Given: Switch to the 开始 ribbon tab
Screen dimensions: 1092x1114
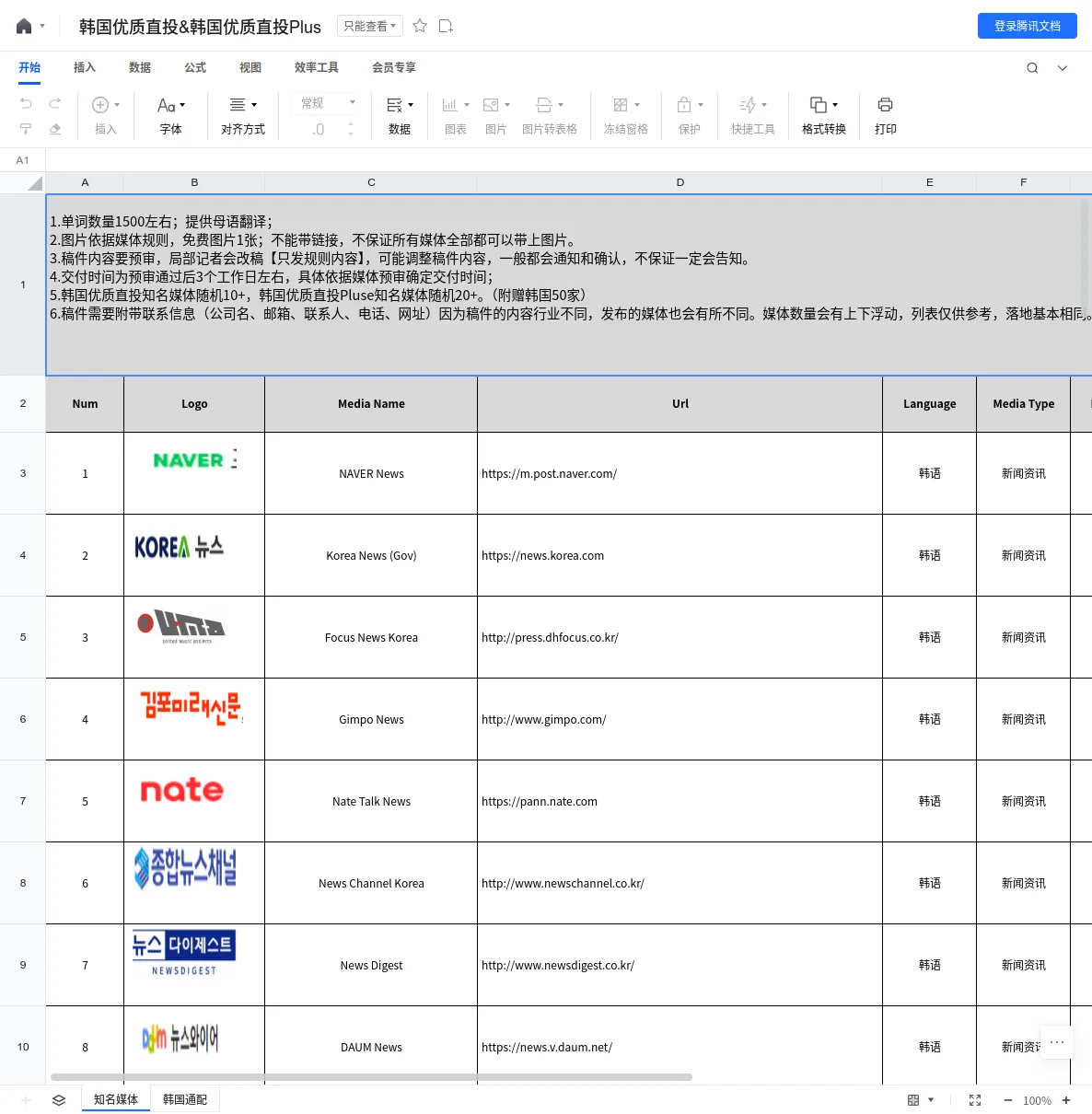Looking at the screenshot, I should [29, 67].
